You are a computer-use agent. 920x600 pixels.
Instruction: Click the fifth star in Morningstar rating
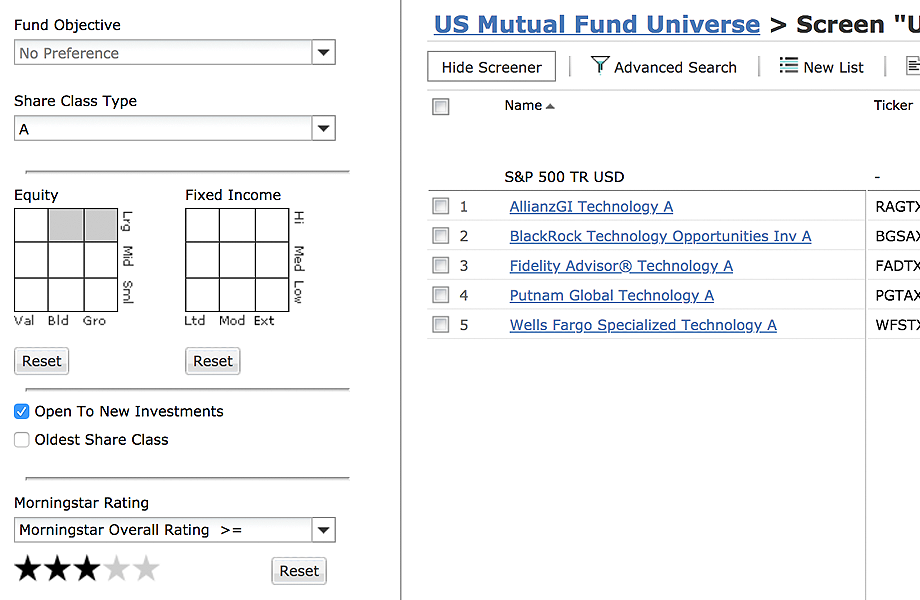146,569
